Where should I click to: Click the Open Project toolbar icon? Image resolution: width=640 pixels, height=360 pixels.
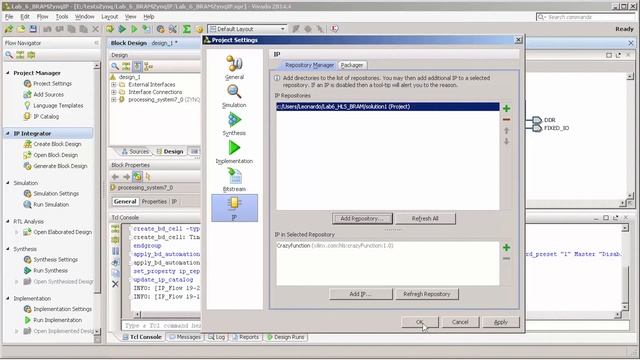21,29
